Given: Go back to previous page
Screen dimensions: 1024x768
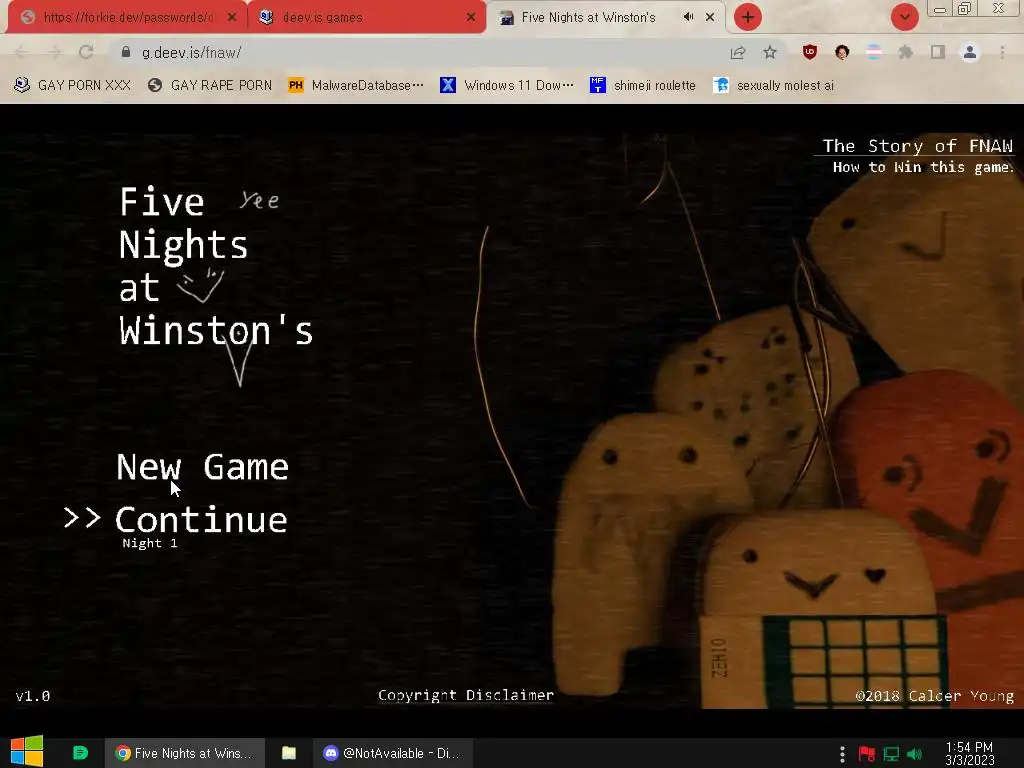Looking at the screenshot, I should click(22, 52).
